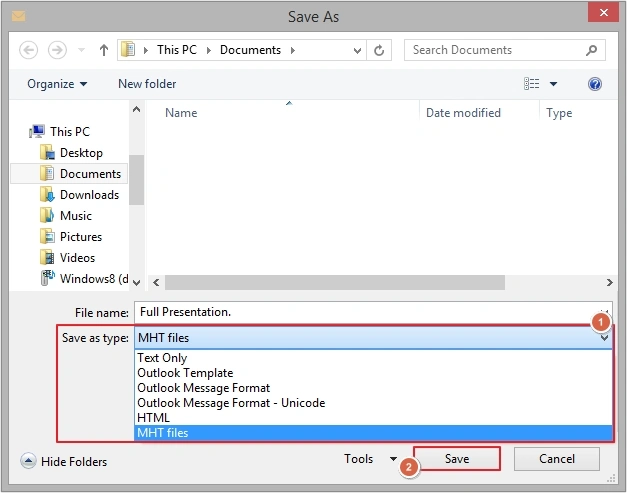627x493 pixels.
Task: Click the Pictures folder icon
Action: (47, 236)
